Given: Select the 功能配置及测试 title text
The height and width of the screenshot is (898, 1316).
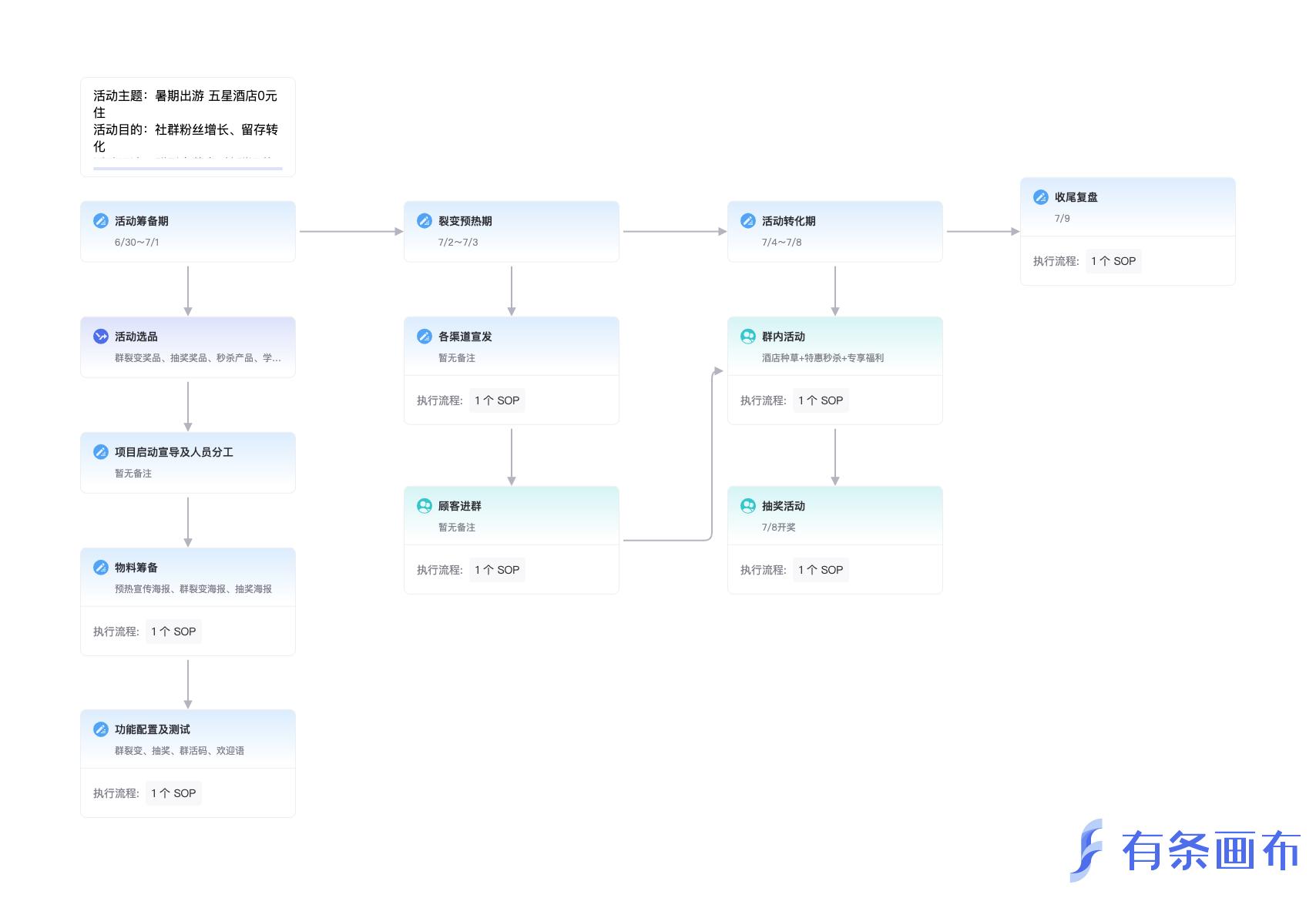Looking at the screenshot, I should [x=153, y=729].
